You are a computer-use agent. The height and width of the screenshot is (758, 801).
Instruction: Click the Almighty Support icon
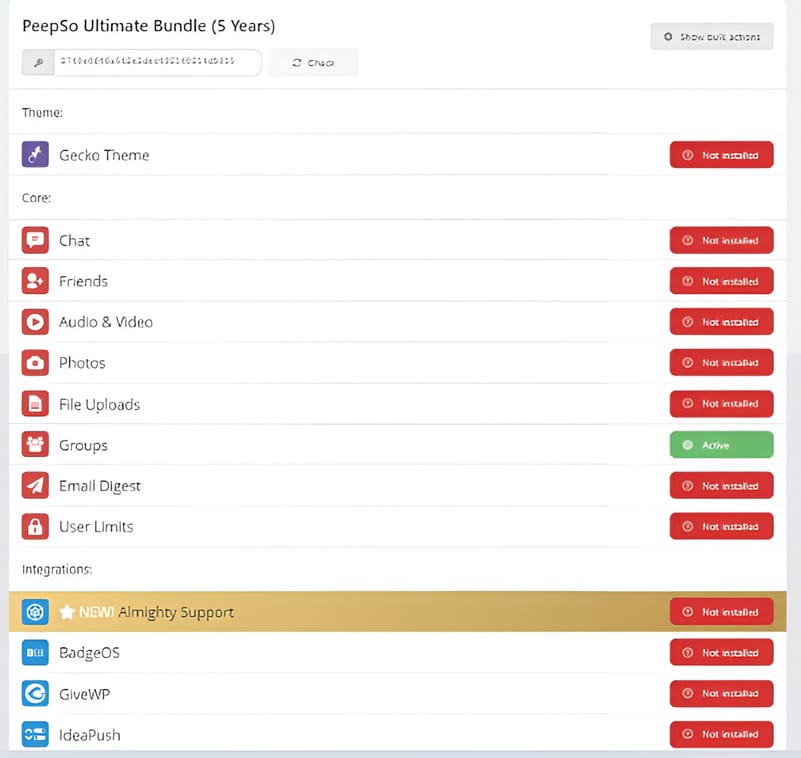point(35,612)
